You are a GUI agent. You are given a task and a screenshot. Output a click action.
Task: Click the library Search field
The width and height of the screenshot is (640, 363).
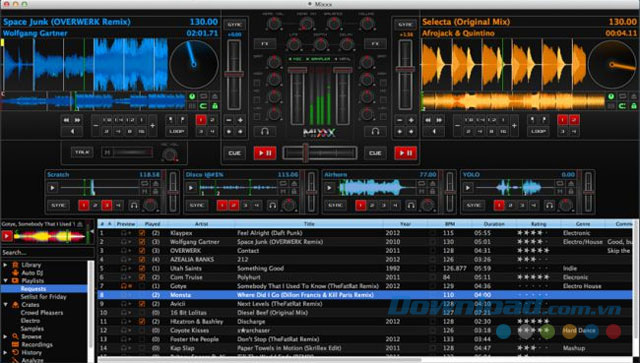(47, 252)
